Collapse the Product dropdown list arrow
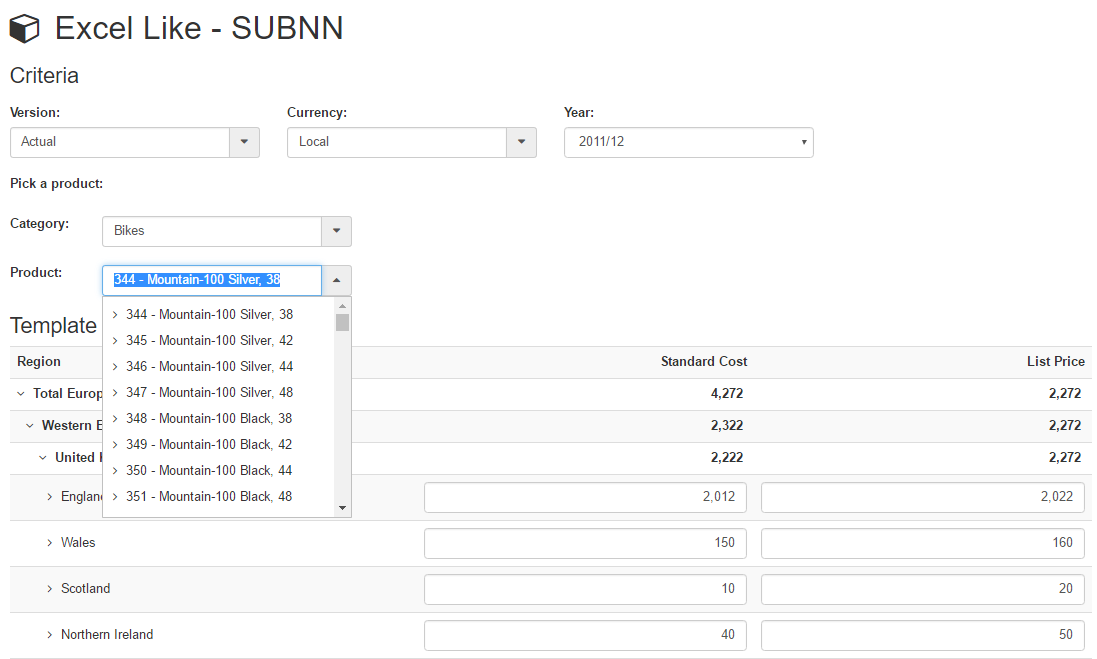 click(x=336, y=281)
